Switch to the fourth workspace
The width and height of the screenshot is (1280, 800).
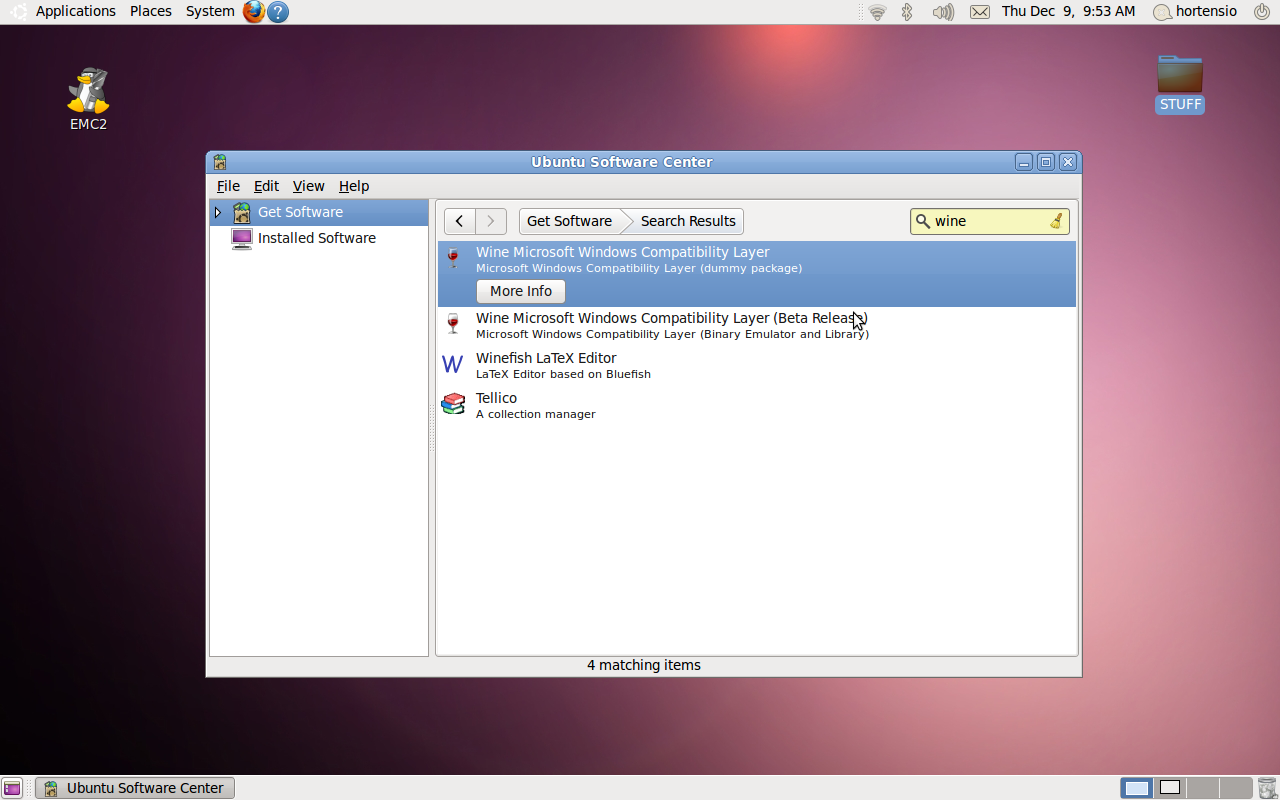tap(1236, 788)
